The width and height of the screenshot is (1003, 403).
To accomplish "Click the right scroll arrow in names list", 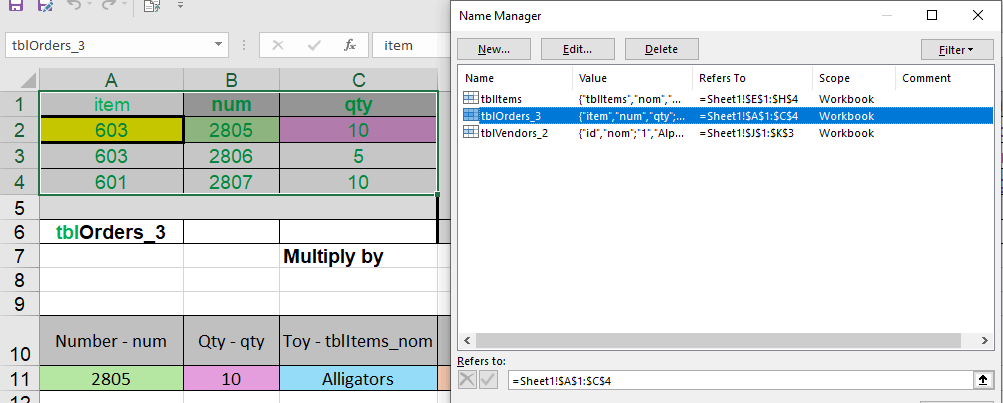I will click(984, 341).
